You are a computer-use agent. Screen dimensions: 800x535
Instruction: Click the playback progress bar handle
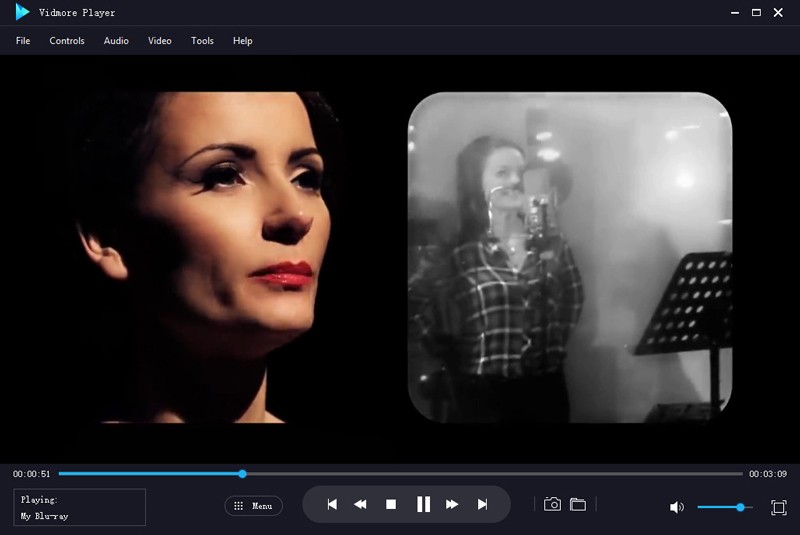click(242, 473)
